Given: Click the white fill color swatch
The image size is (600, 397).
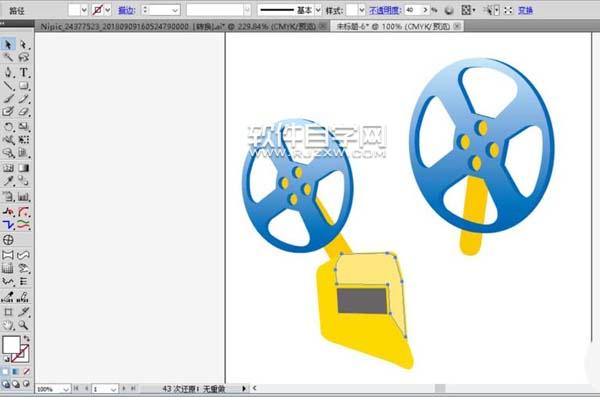Looking at the screenshot, I should (11, 345).
